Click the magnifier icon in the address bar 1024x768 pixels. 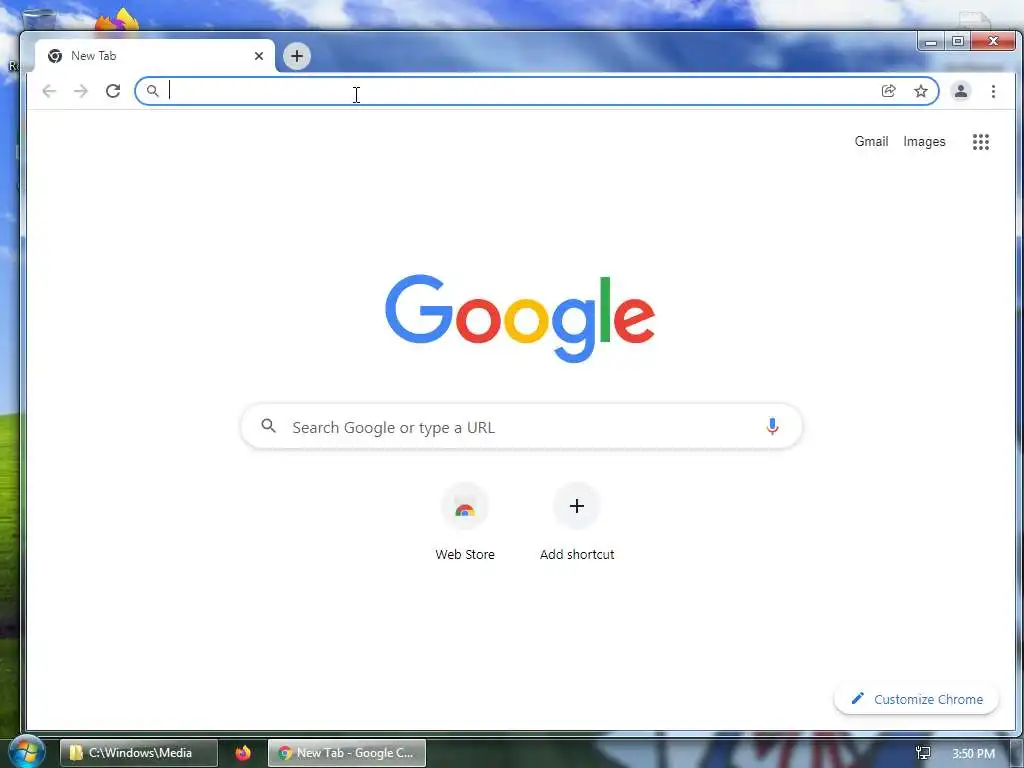(152, 91)
